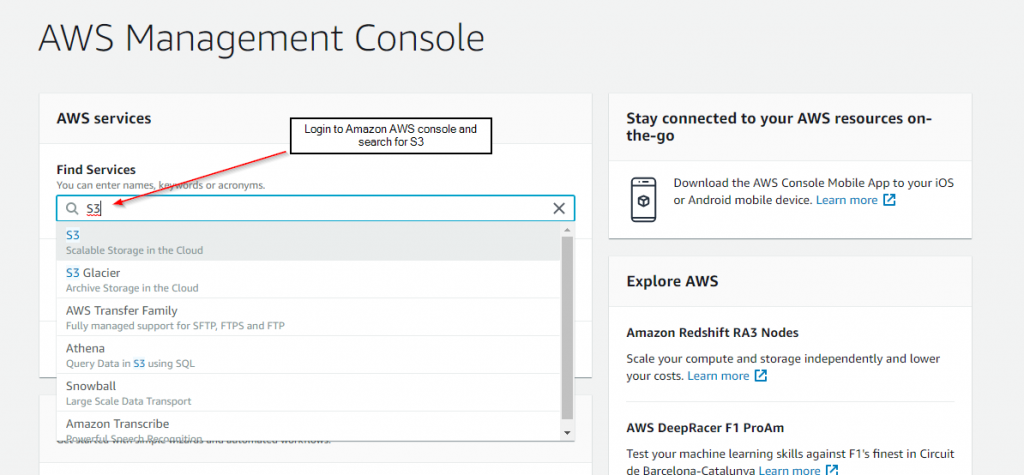The image size is (1024, 475).
Task: Open Learn more for Redshift RA3 Nodes
Action: [x=718, y=376]
